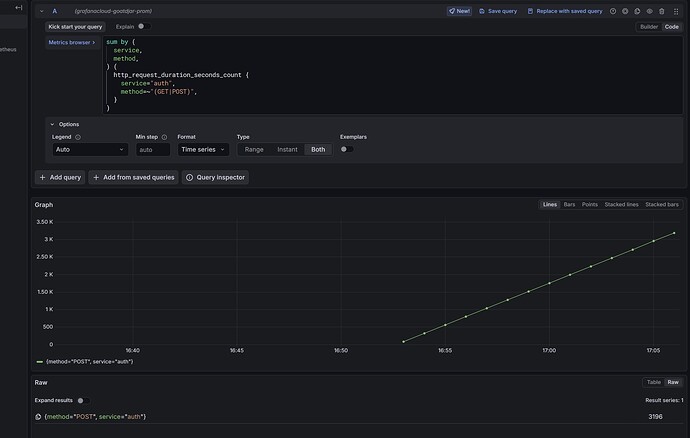Select the Bars graph style

pyautogui.click(x=569, y=205)
